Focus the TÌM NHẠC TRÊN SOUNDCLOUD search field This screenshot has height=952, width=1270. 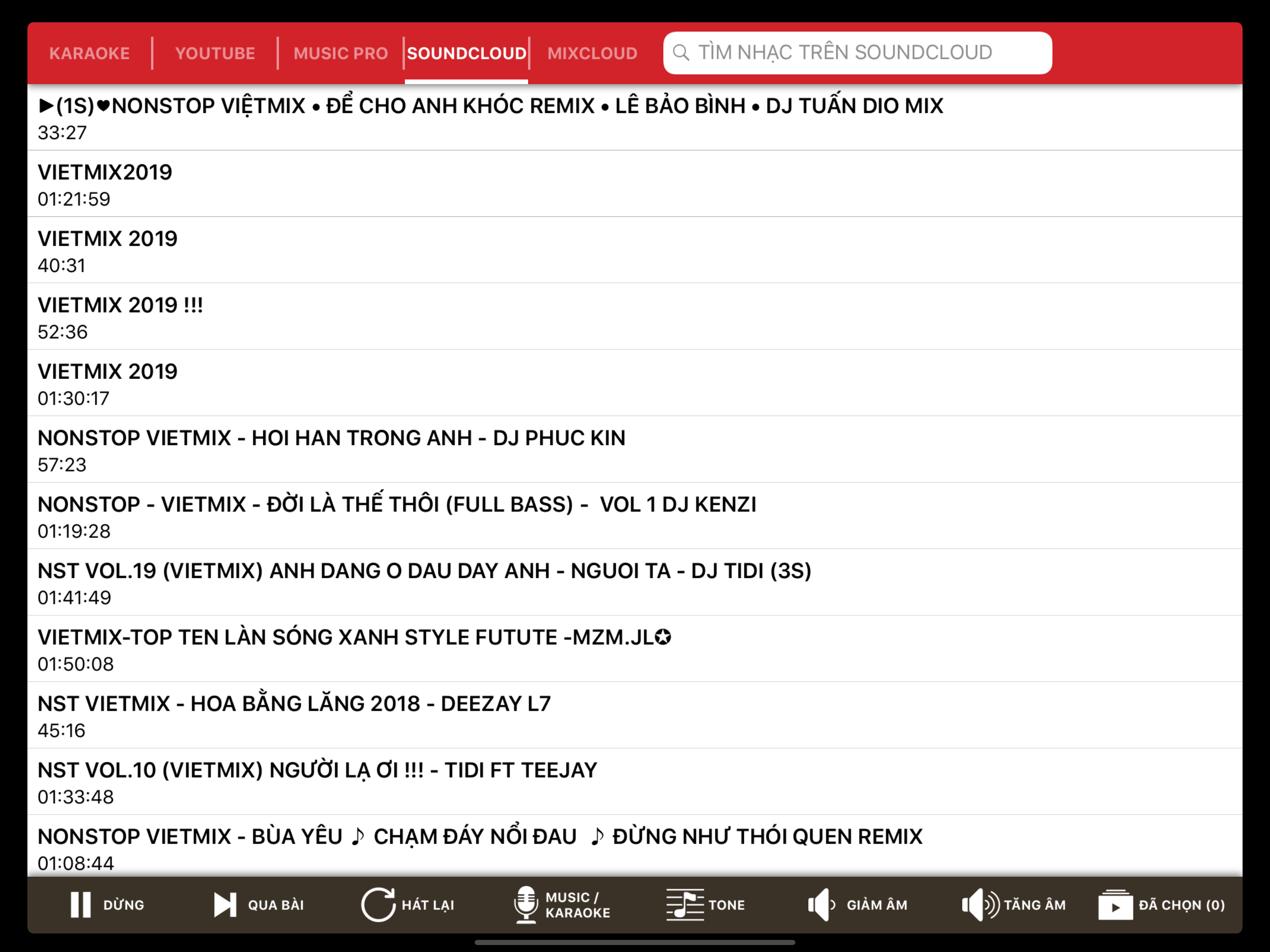858,53
